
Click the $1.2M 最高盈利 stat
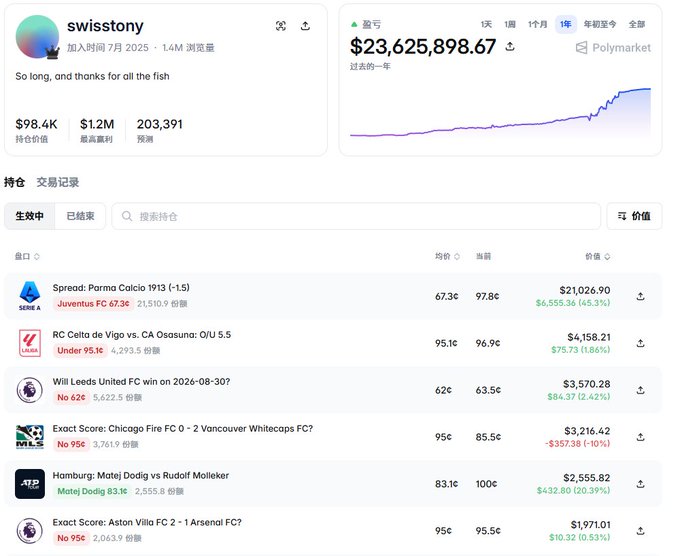(x=97, y=130)
